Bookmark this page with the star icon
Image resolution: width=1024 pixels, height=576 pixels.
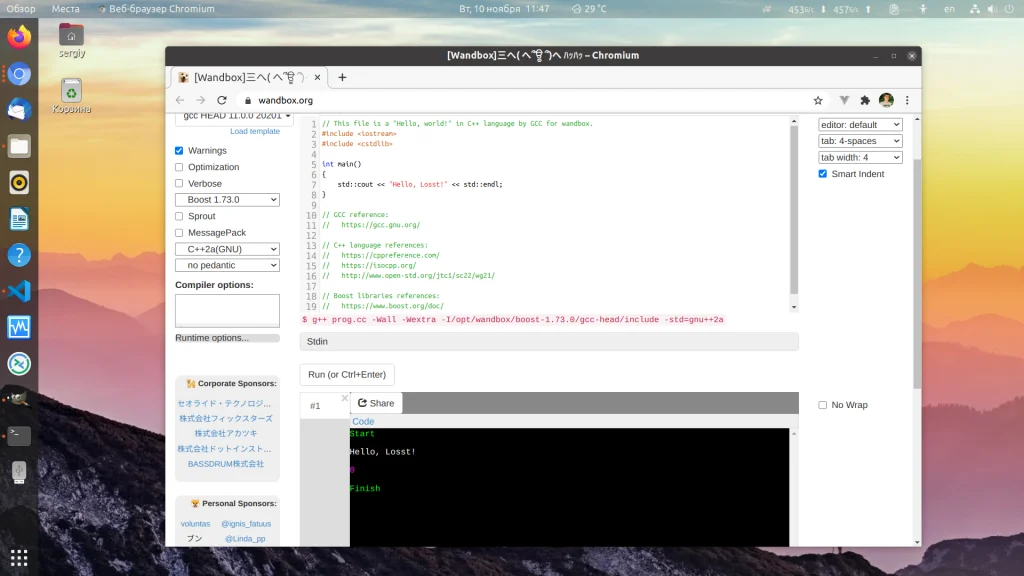[818, 100]
